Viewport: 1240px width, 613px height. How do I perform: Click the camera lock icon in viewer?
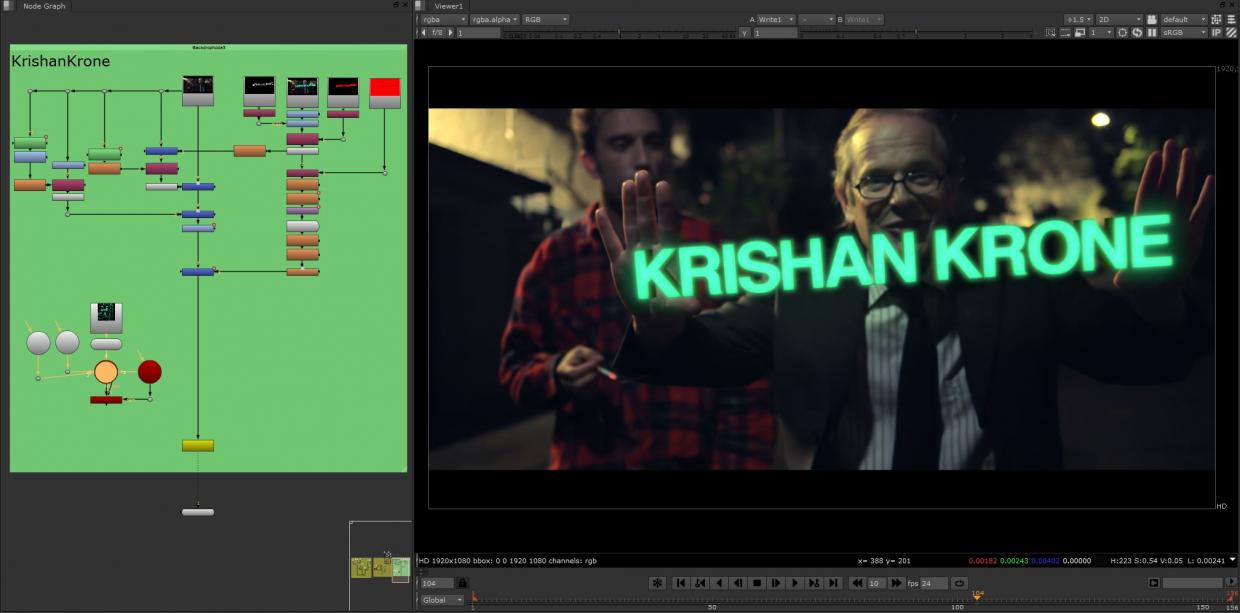point(1152,19)
